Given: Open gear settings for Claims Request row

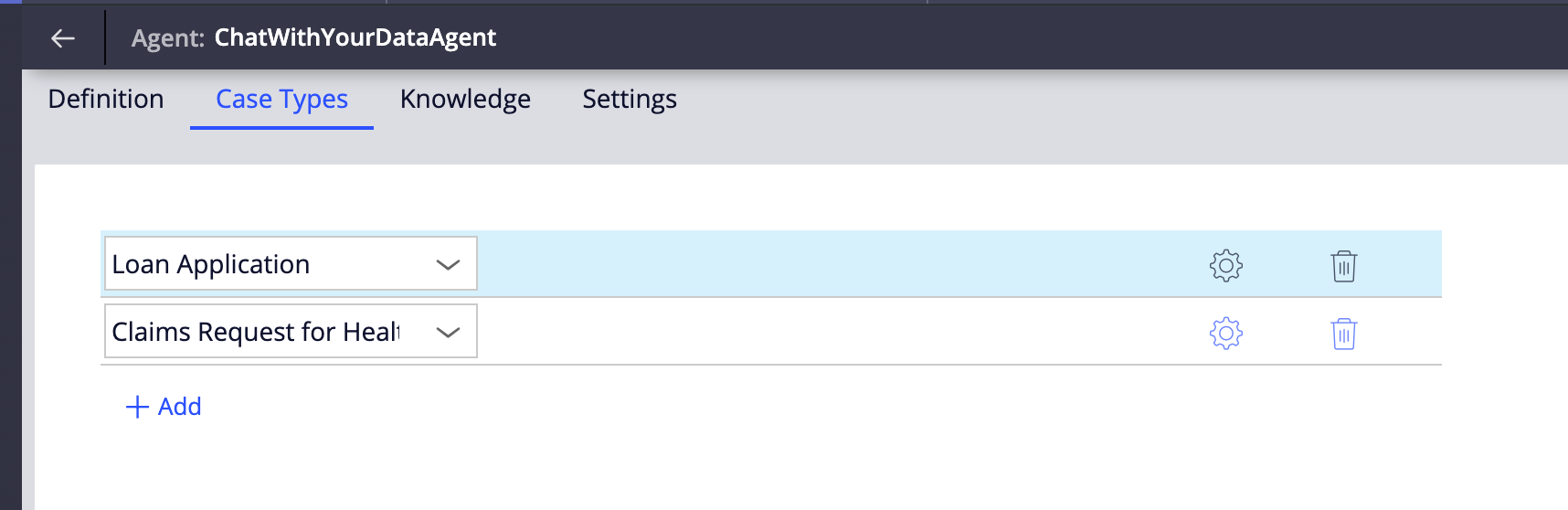Looking at the screenshot, I should coord(1225,333).
